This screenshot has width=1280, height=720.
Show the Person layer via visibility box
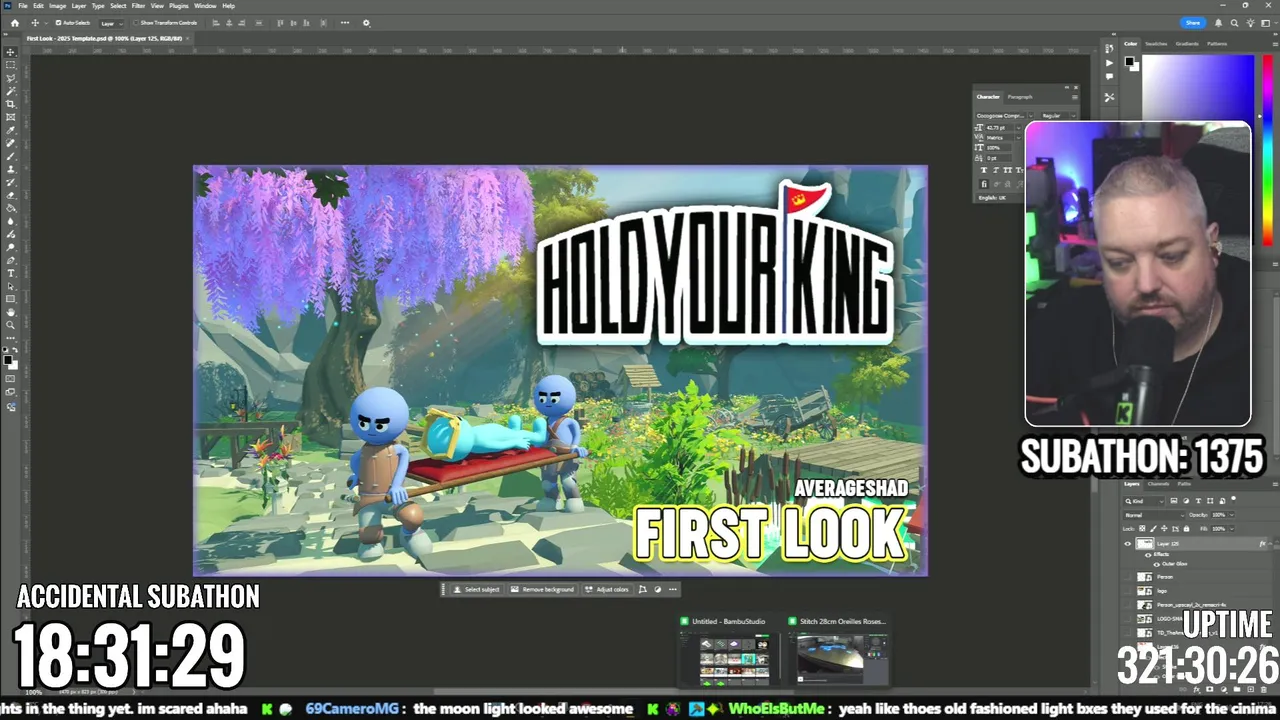(1128, 577)
